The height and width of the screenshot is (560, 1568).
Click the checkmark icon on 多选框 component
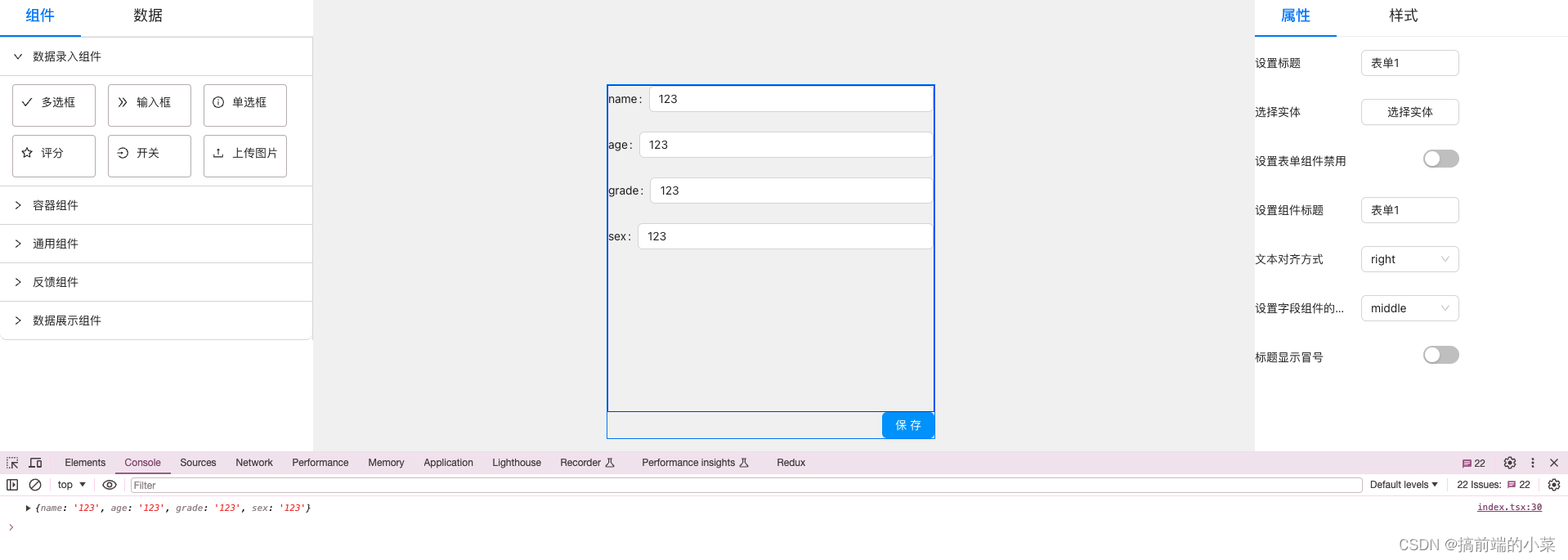point(27,102)
